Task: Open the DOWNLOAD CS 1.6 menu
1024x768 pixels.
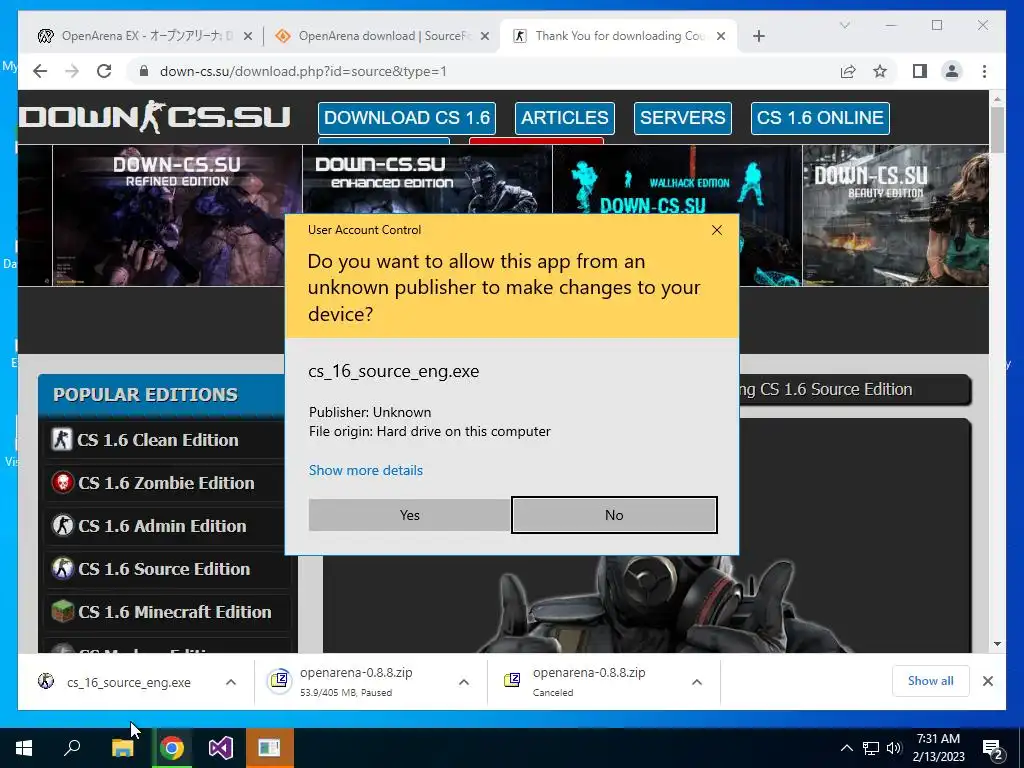Action: 407,118
